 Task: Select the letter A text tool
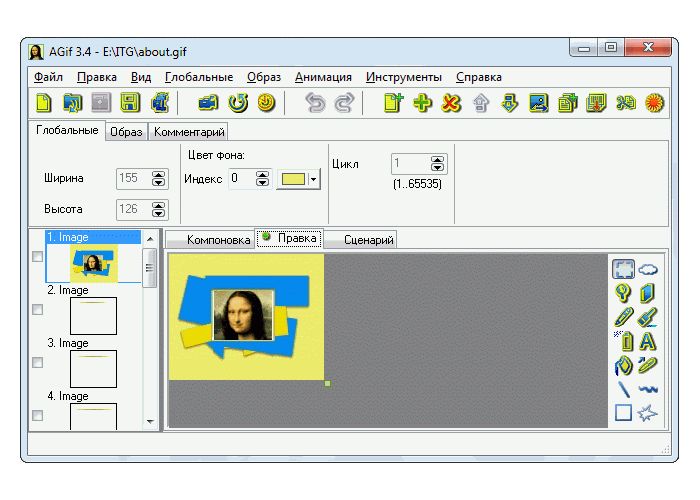tap(648, 342)
